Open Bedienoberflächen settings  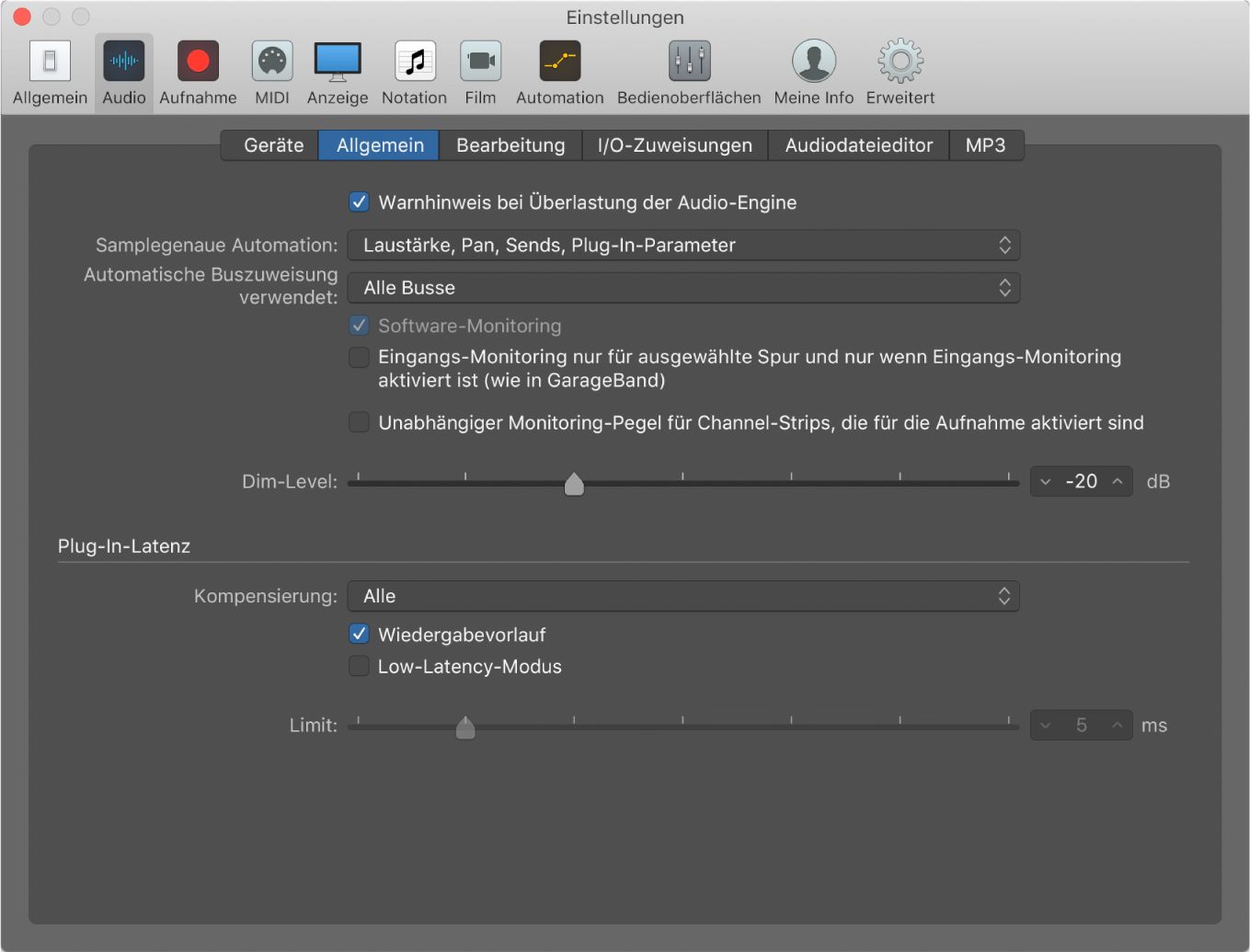tap(689, 74)
